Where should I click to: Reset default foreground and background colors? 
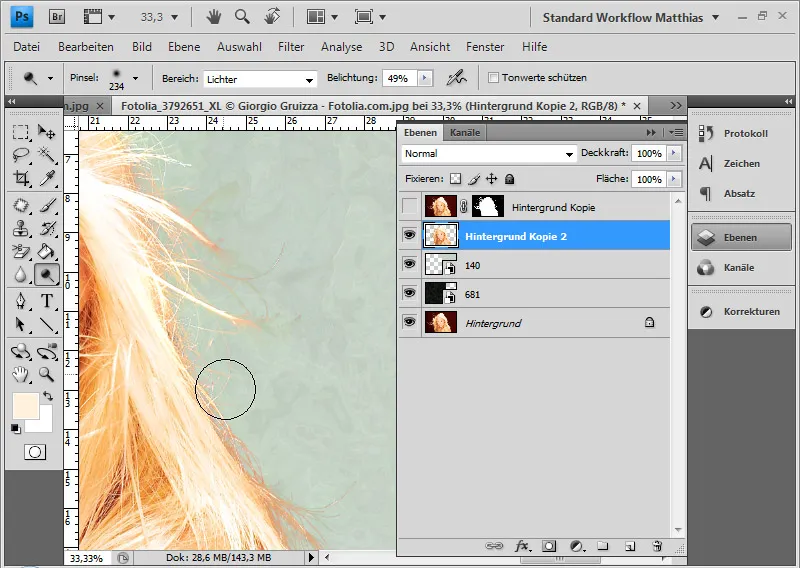click(x=15, y=429)
